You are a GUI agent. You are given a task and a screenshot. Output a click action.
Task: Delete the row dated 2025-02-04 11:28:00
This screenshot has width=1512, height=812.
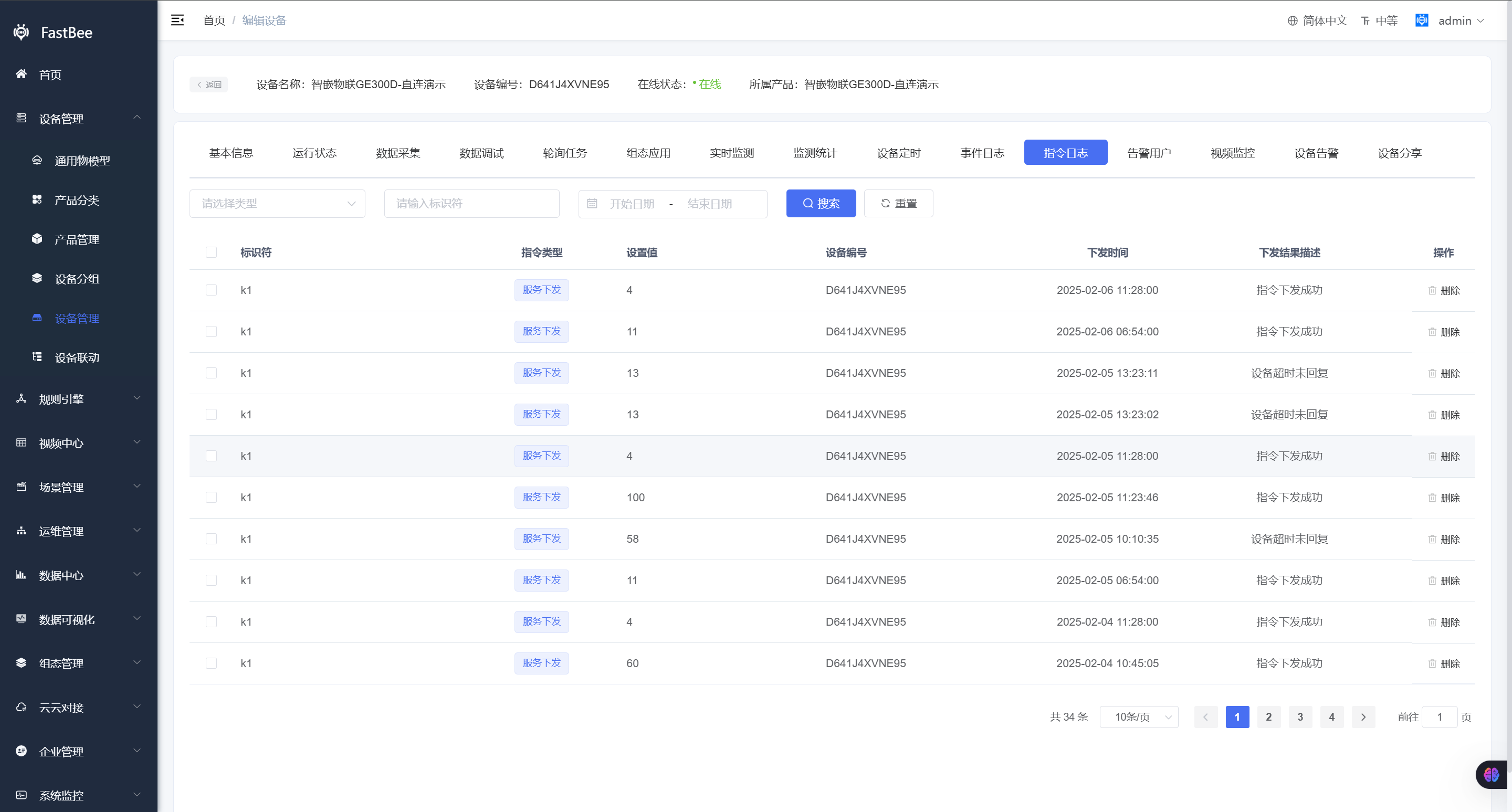click(1444, 622)
